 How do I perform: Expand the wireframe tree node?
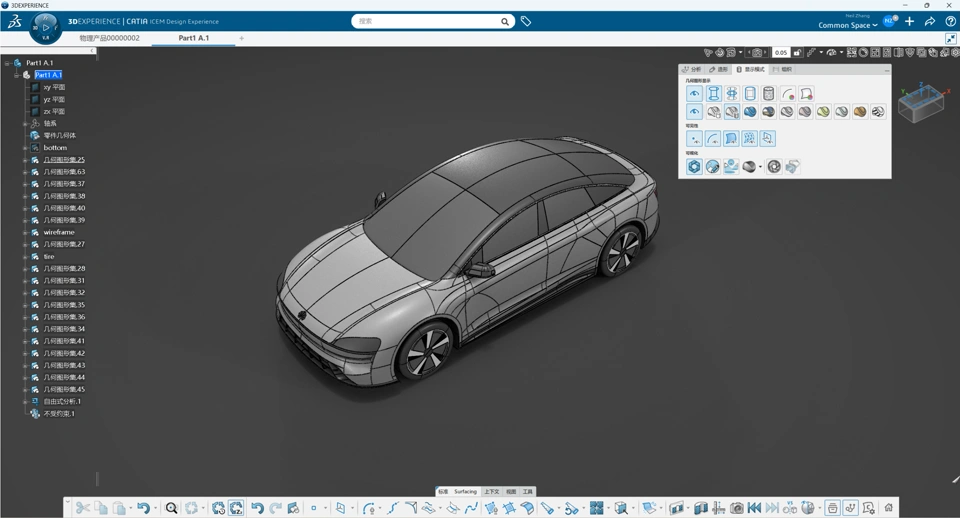(x=25, y=232)
